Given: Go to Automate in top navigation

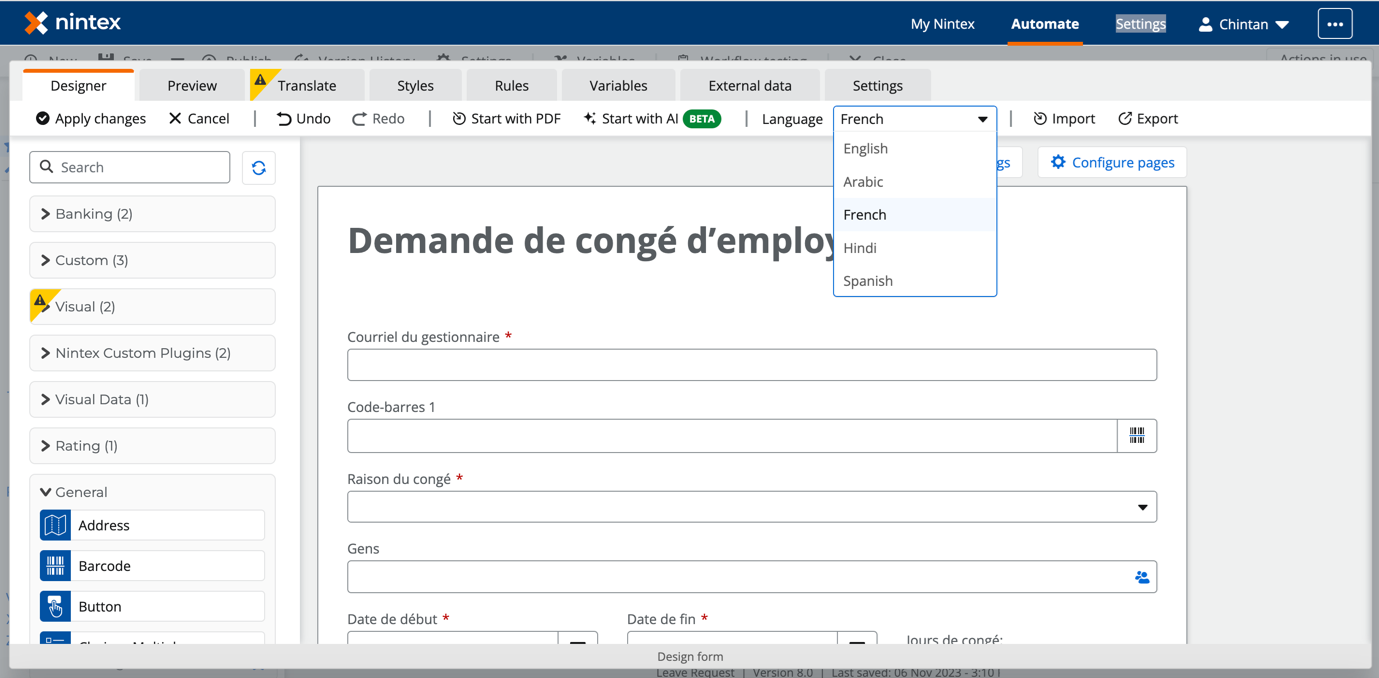Looking at the screenshot, I should [x=1045, y=24].
